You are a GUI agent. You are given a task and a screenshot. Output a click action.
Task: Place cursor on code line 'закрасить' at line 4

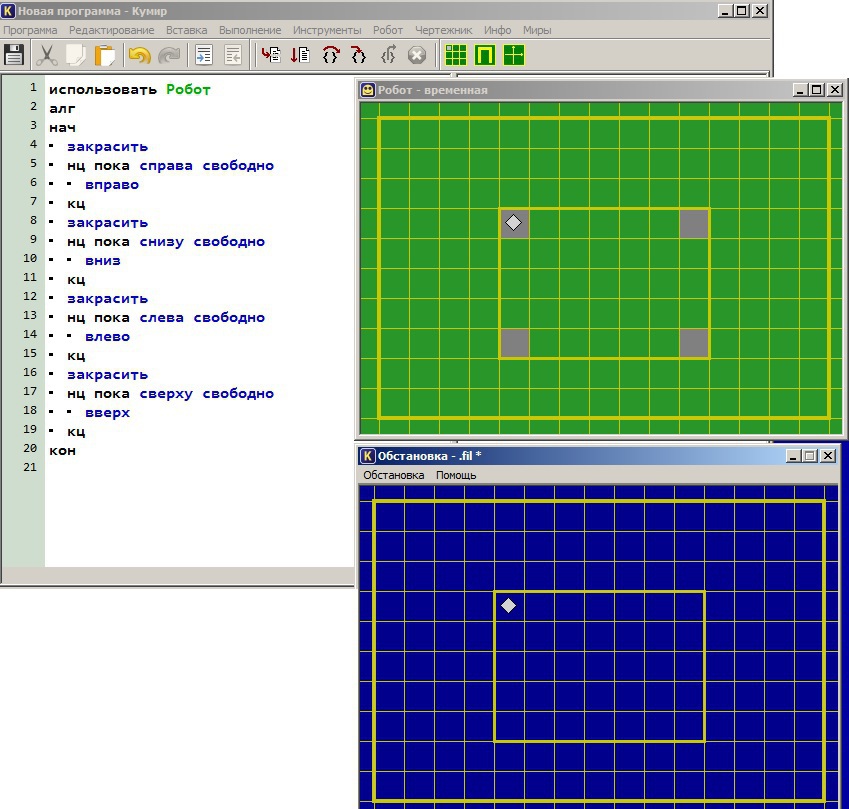[107, 146]
